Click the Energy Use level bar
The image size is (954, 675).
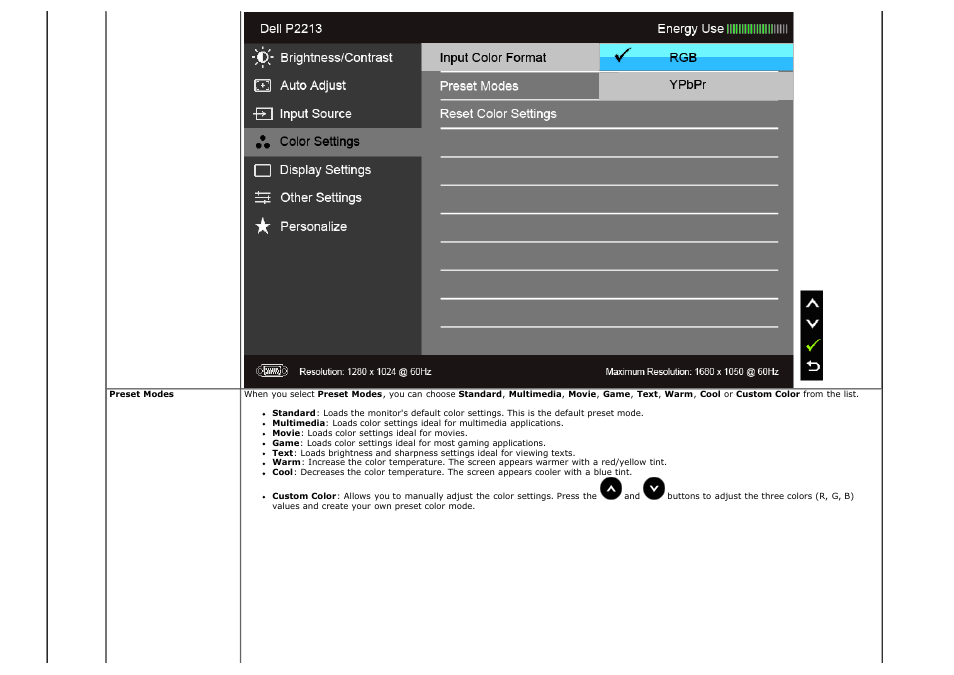(757, 29)
